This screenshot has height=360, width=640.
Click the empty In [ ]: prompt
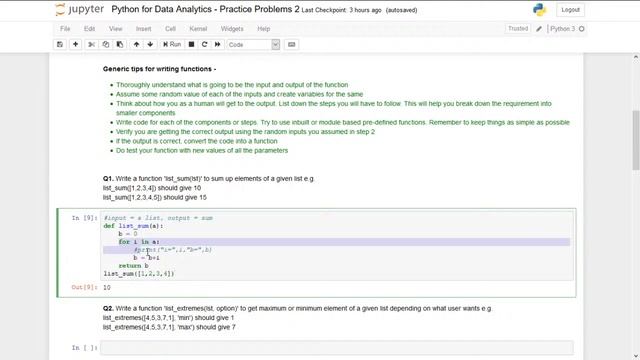tap(84, 348)
